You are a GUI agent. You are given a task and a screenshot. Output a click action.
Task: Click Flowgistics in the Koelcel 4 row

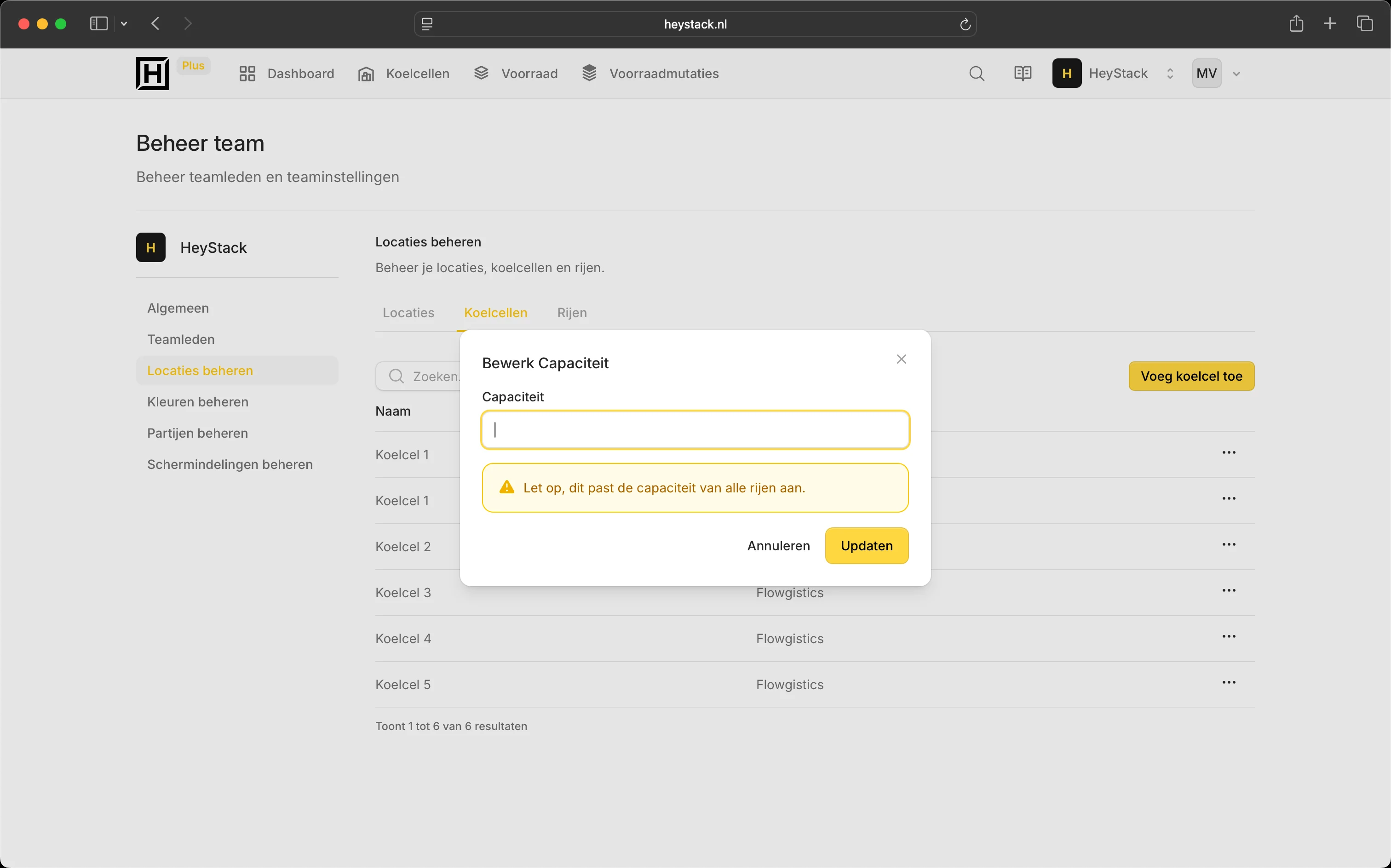[x=790, y=639]
